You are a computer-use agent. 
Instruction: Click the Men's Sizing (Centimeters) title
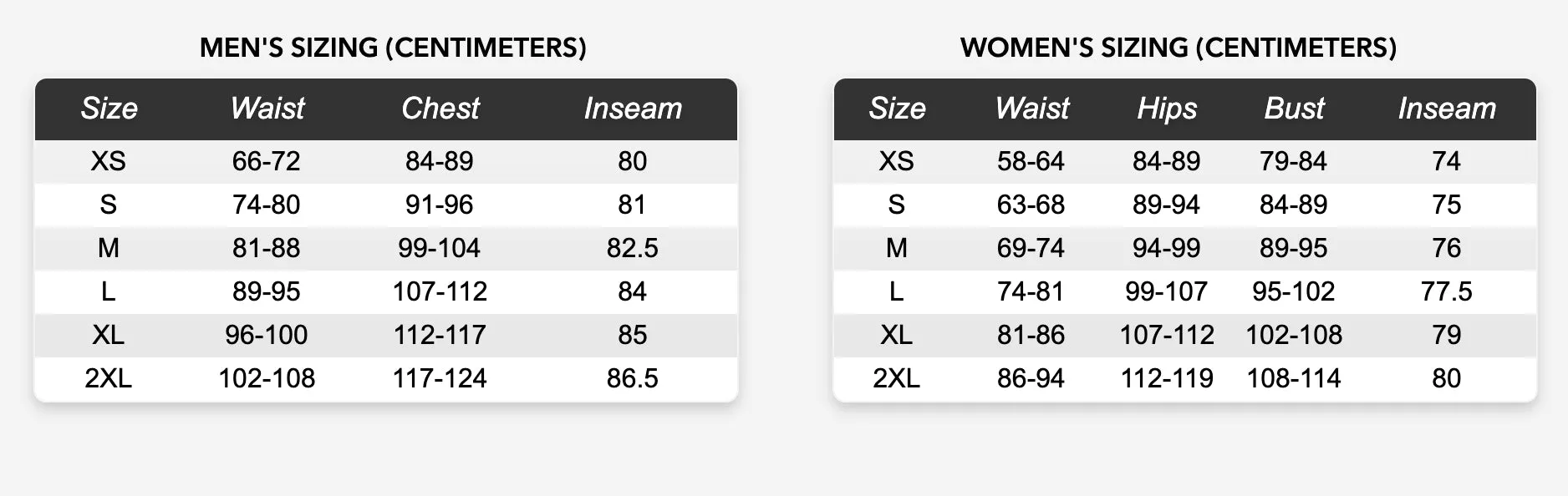(393, 48)
